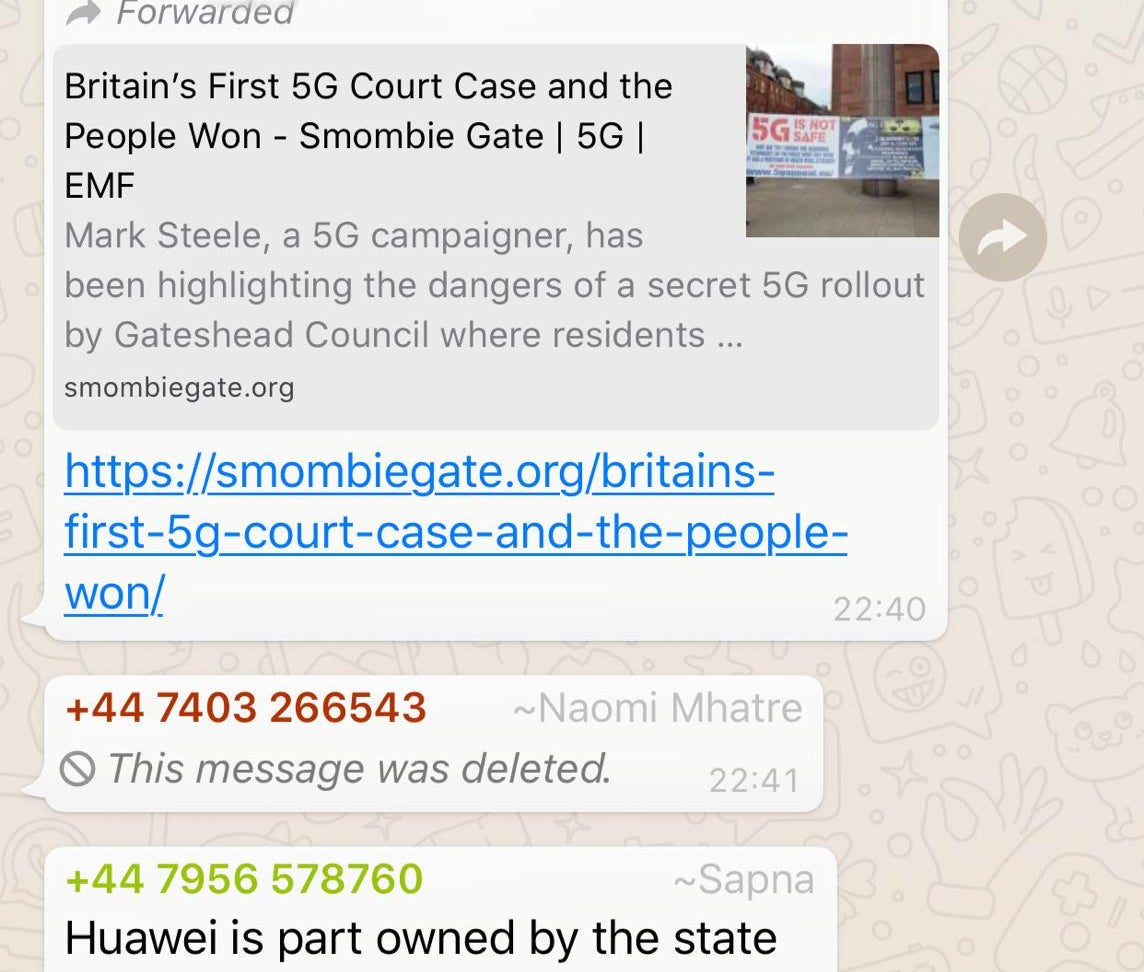Viewport: 1144px width, 972px height.
Task: Tap the link preview title Britain's First 5G Court Case
Action: [x=368, y=136]
